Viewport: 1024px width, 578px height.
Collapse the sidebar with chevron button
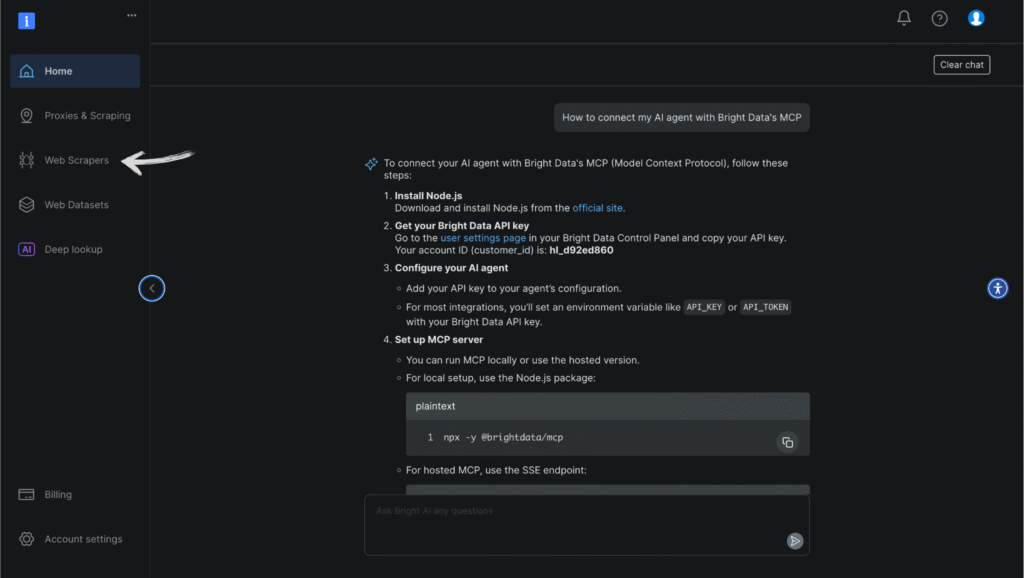[x=152, y=288]
